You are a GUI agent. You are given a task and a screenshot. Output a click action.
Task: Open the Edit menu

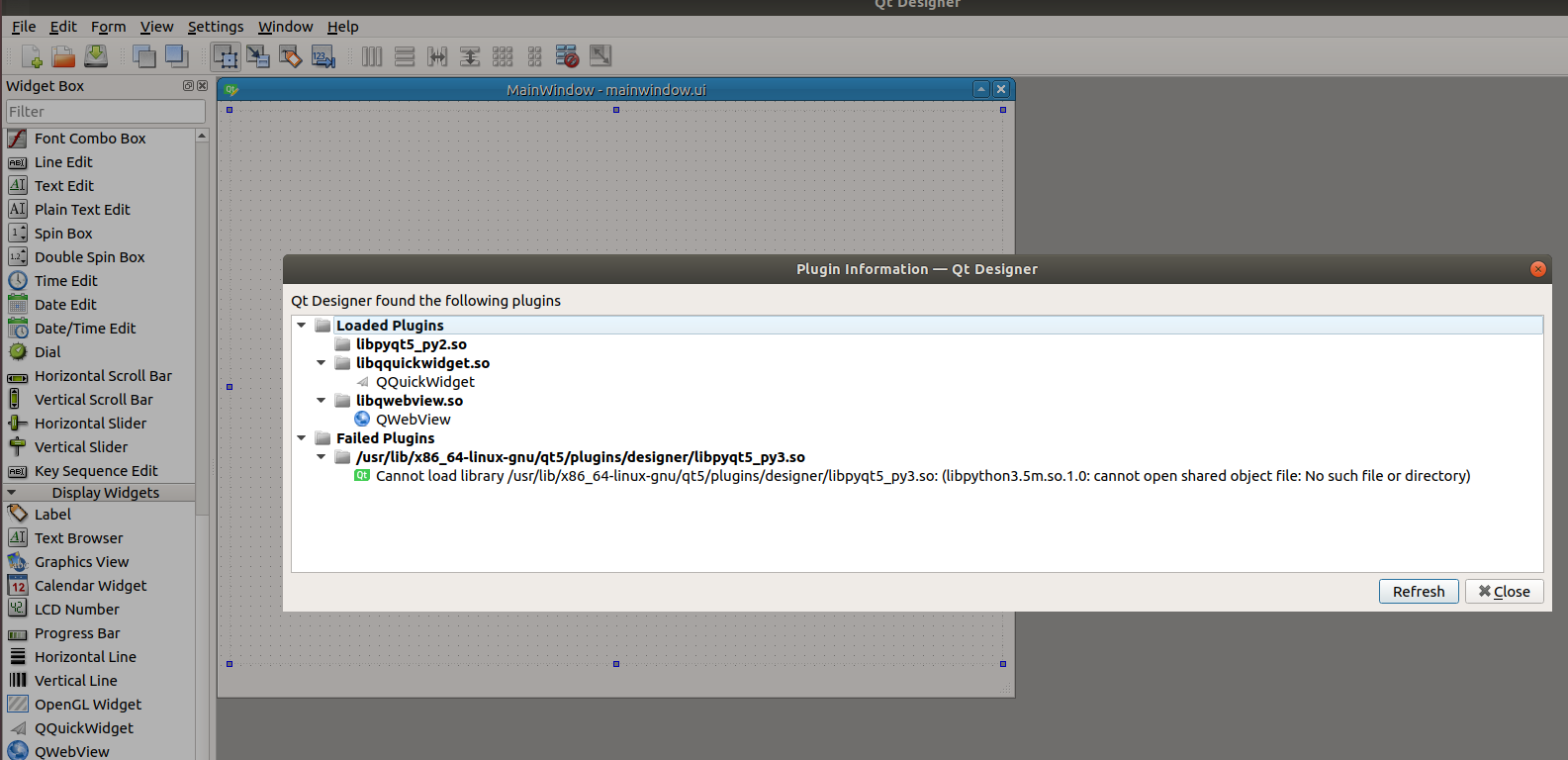click(63, 27)
